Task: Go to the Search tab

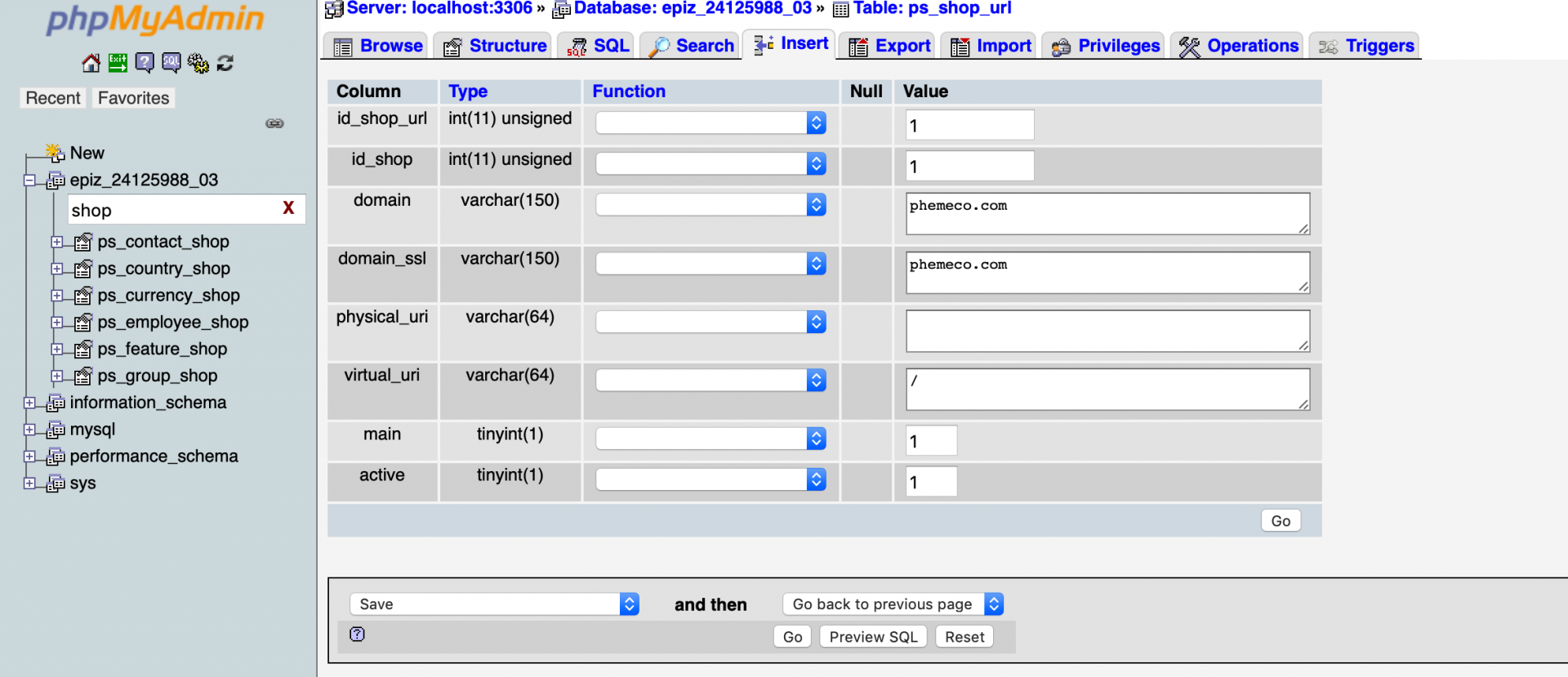Action: click(691, 46)
